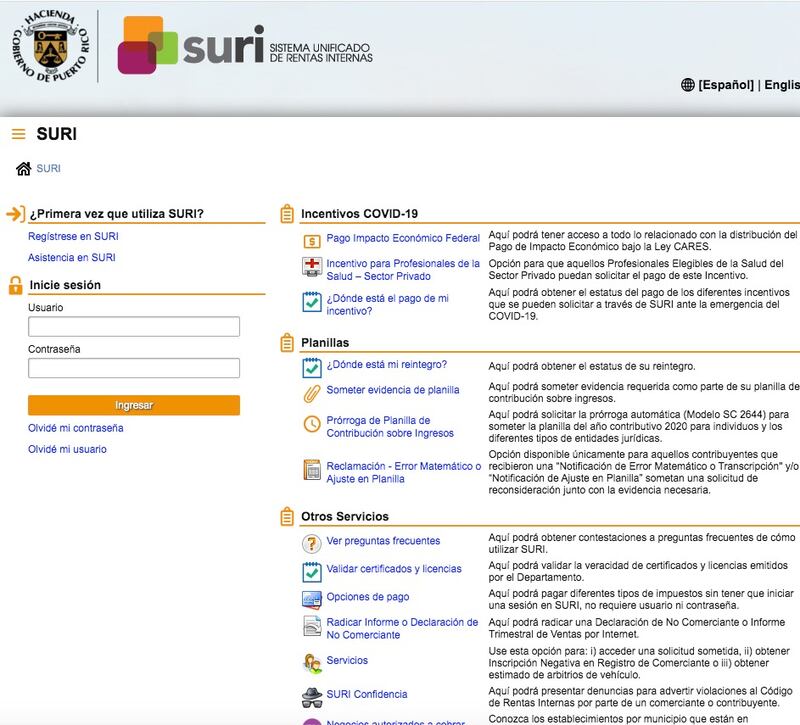
Task: Open Regístrese en SURI link
Action: point(73,236)
